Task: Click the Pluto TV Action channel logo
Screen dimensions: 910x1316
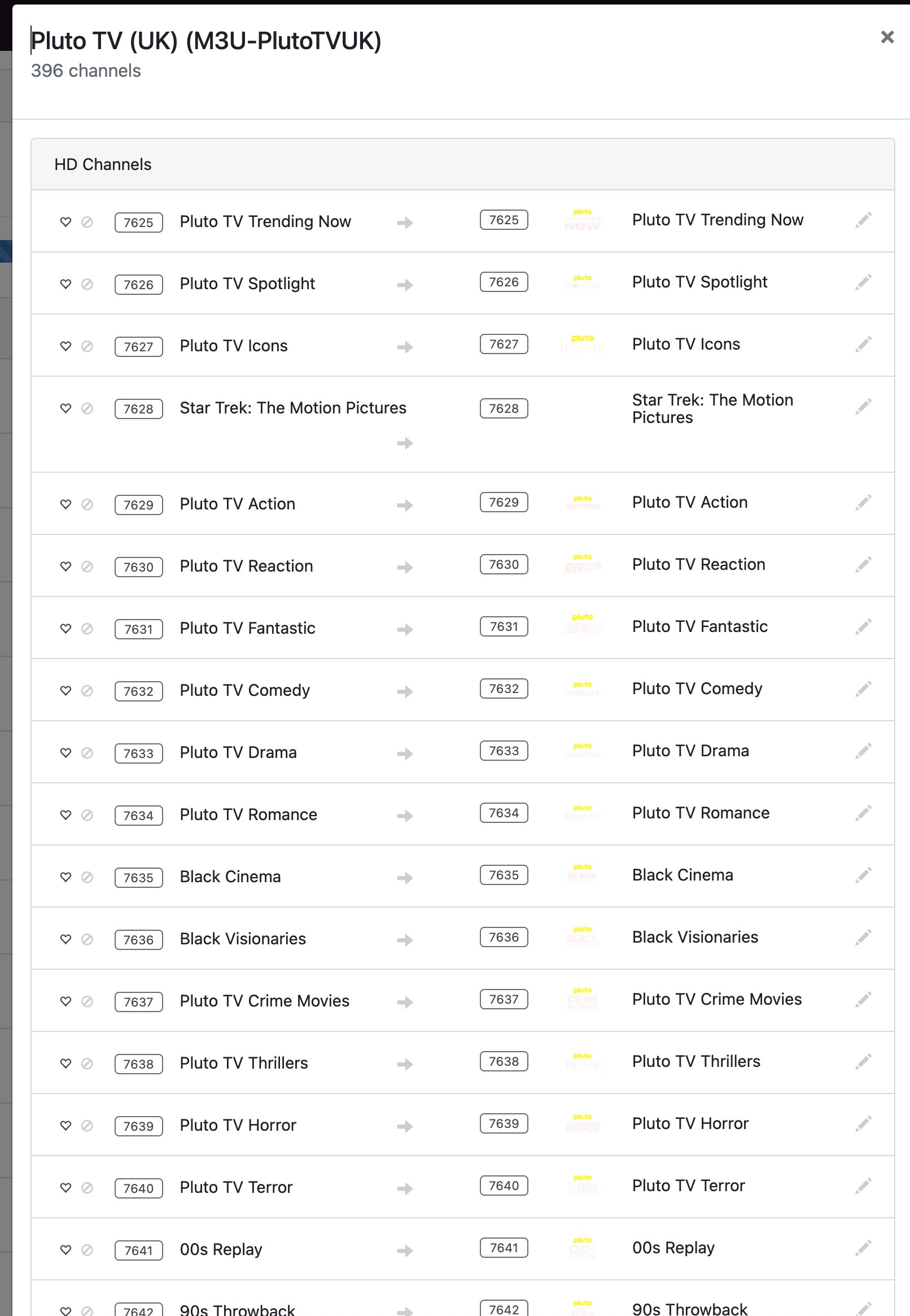Action: [x=582, y=503]
